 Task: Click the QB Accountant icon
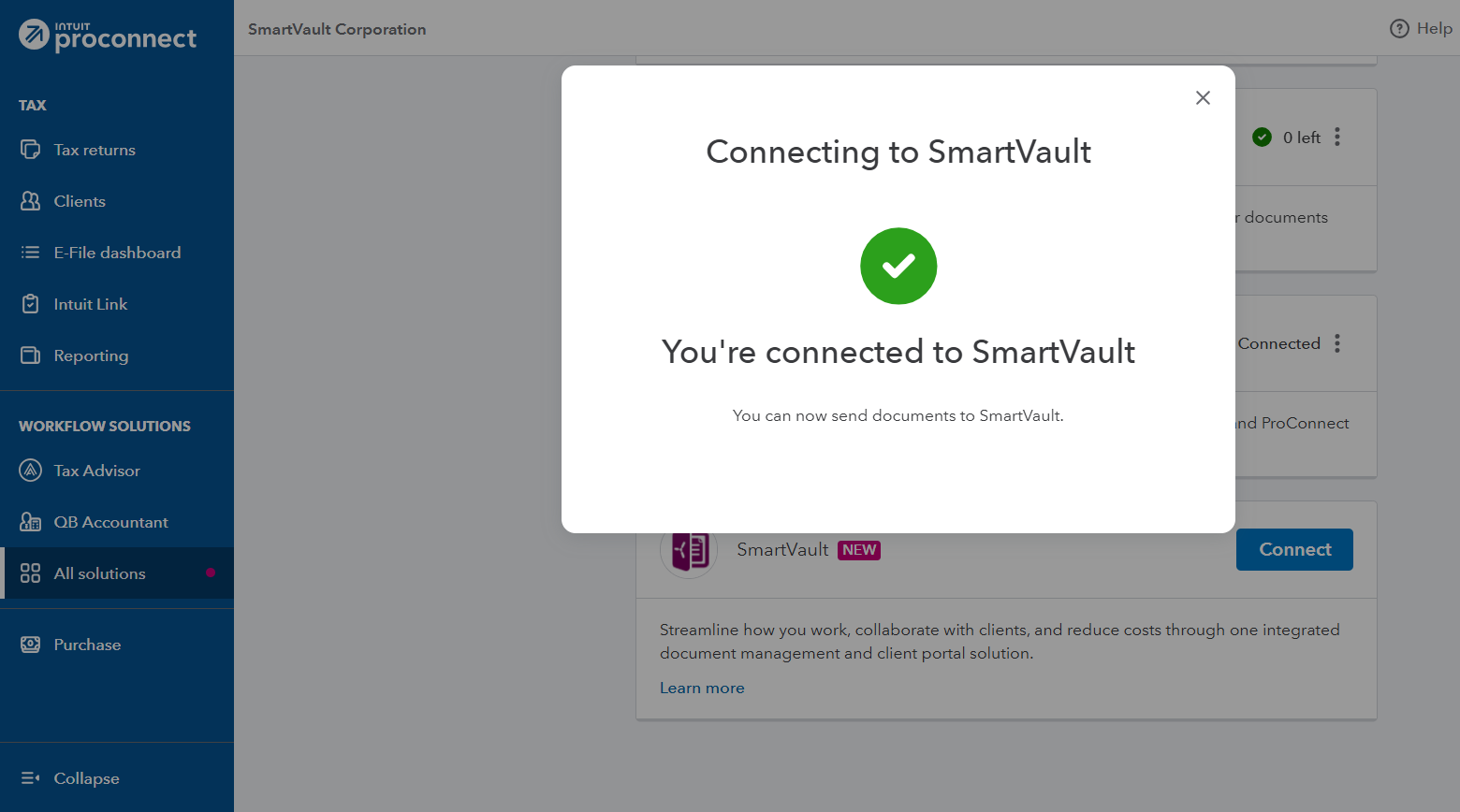tap(31, 522)
